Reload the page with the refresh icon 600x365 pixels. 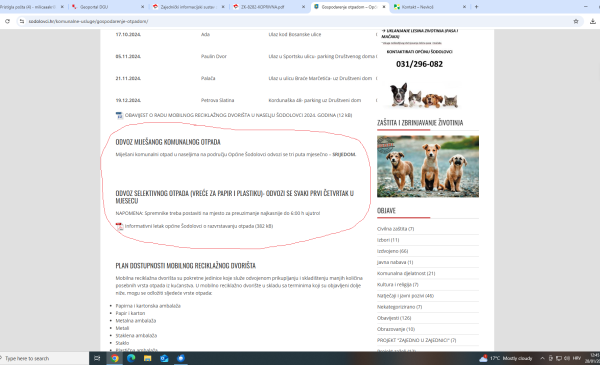point(7,21)
